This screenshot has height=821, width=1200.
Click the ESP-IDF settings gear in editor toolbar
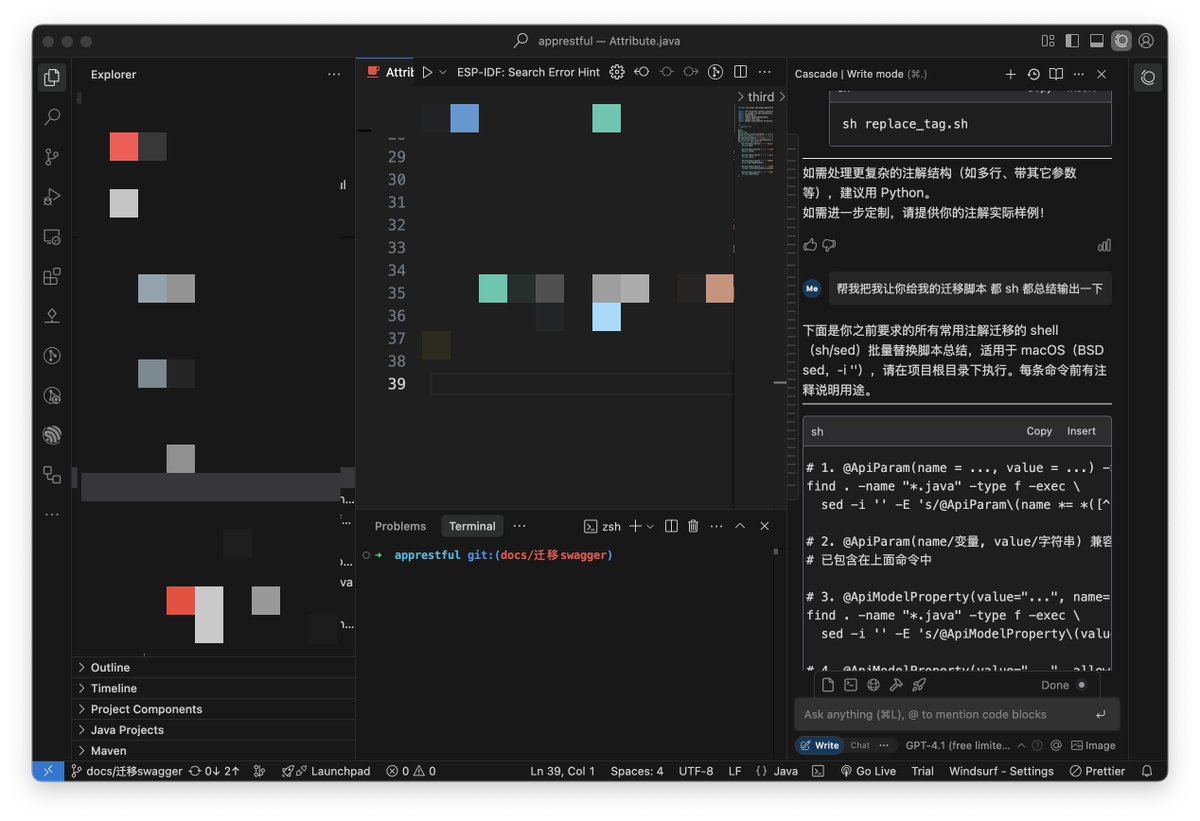click(617, 72)
